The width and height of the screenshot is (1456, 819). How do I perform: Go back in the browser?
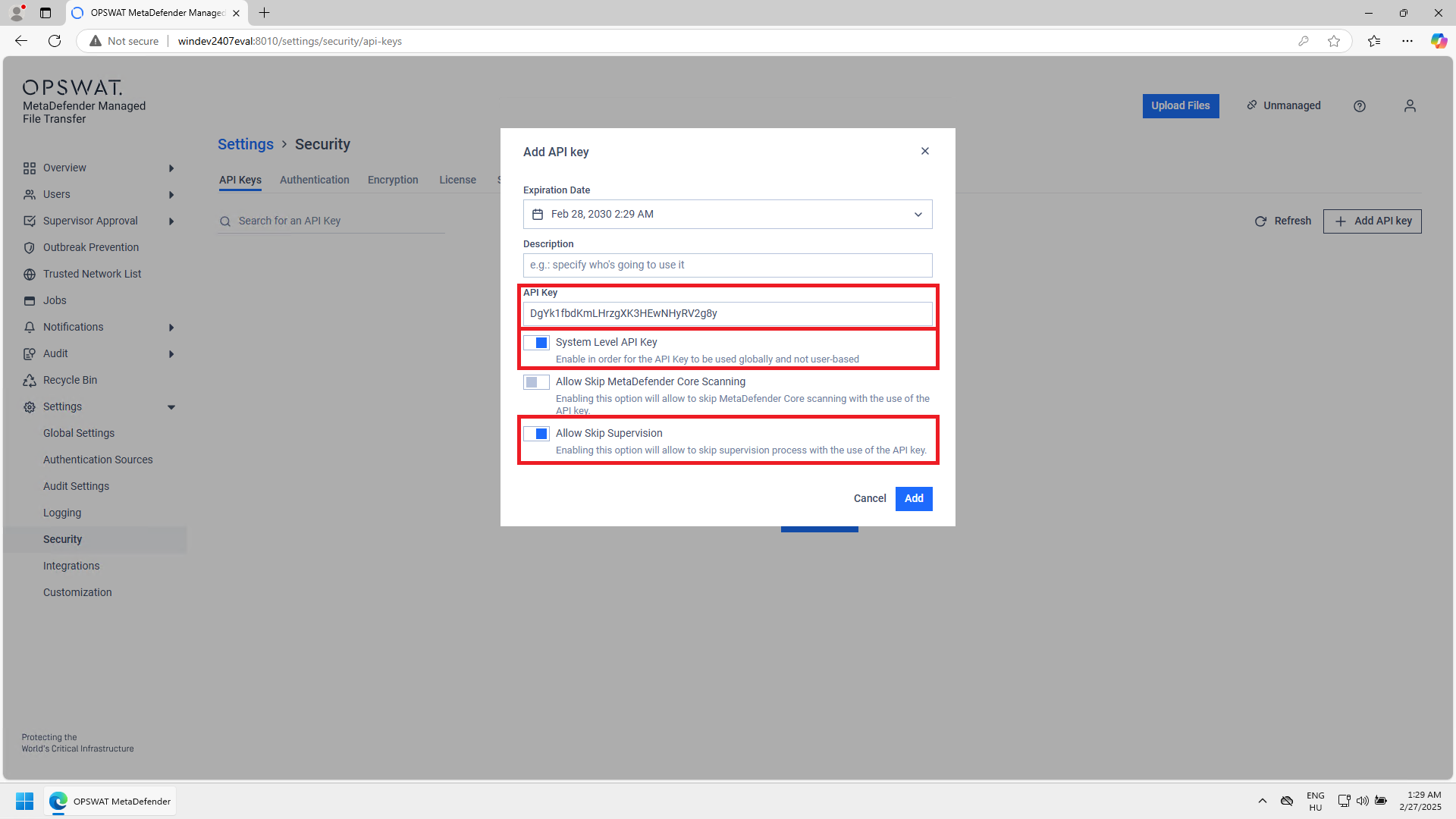[x=21, y=41]
